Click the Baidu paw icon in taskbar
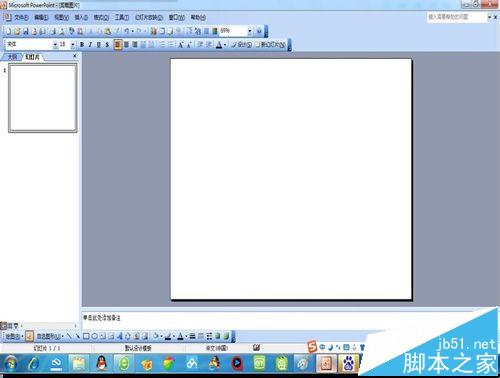The width and height of the screenshot is (500, 378). click(x=349, y=363)
